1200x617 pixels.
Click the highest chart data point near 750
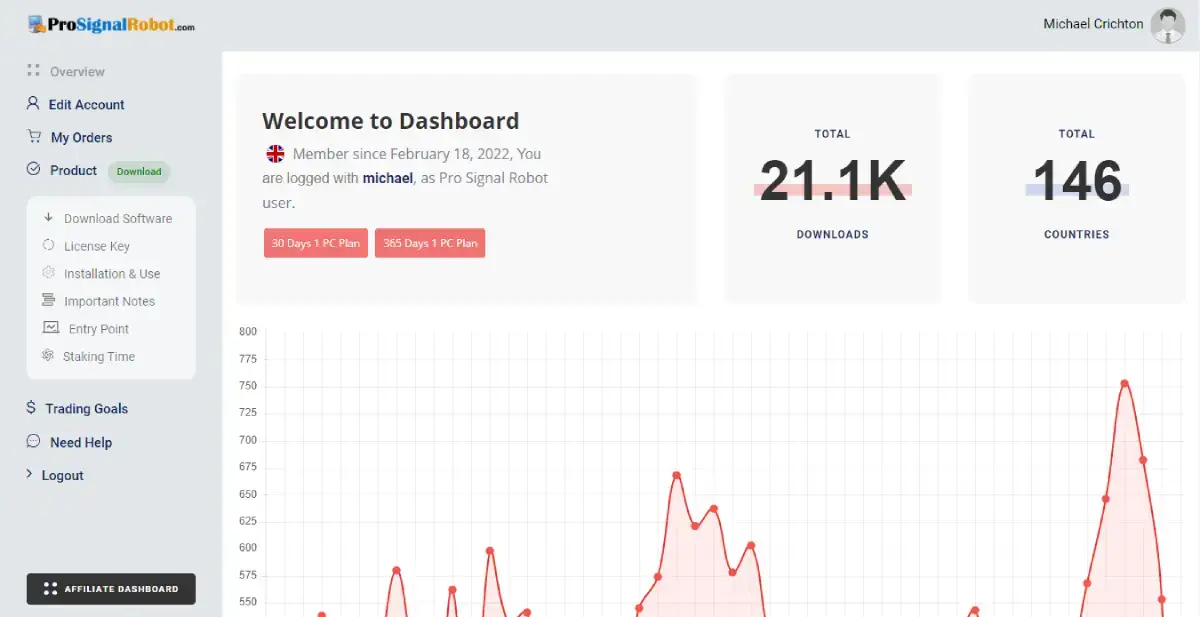(1125, 383)
